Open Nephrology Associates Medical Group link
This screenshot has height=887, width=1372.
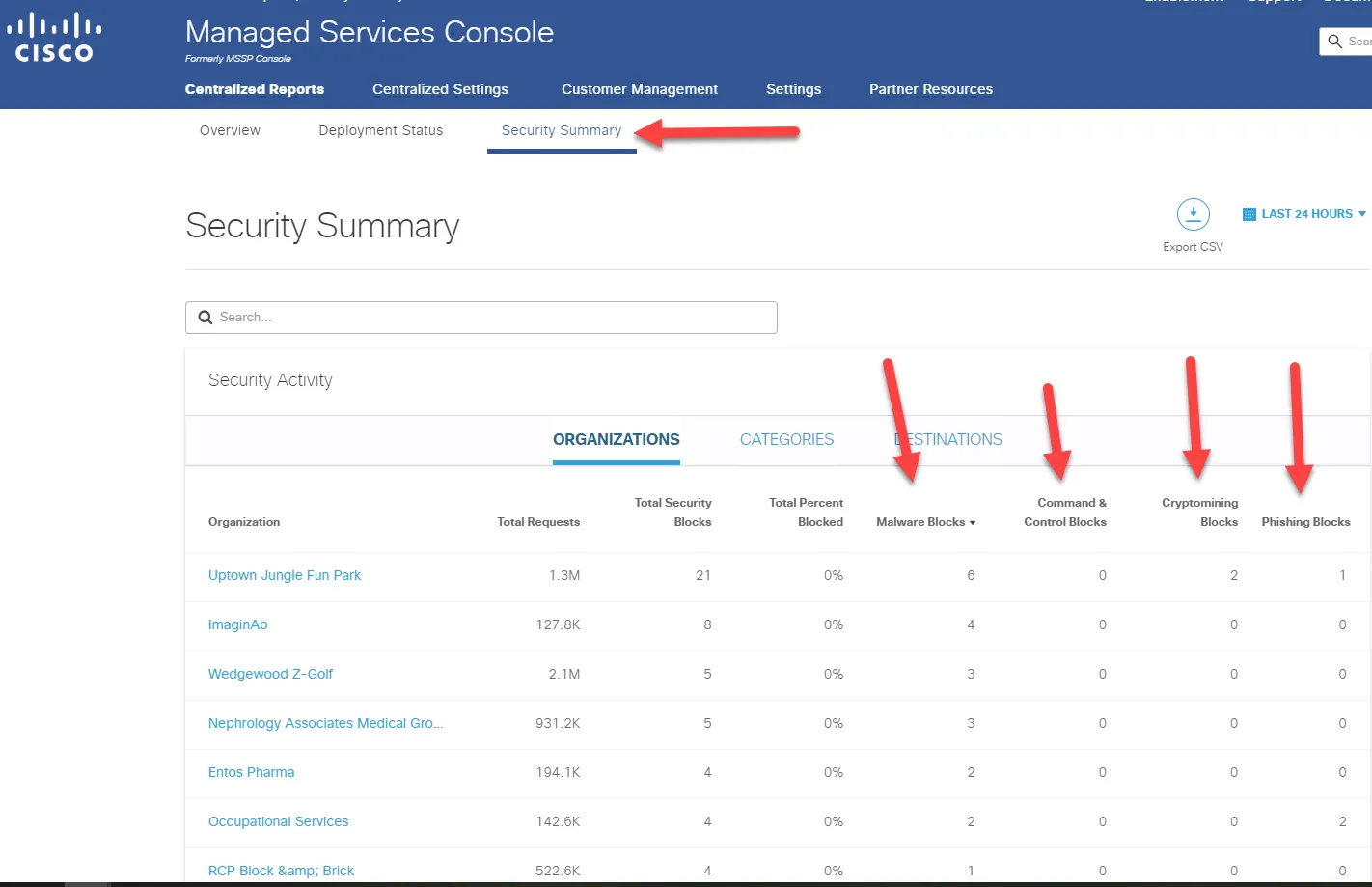[x=326, y=723]
